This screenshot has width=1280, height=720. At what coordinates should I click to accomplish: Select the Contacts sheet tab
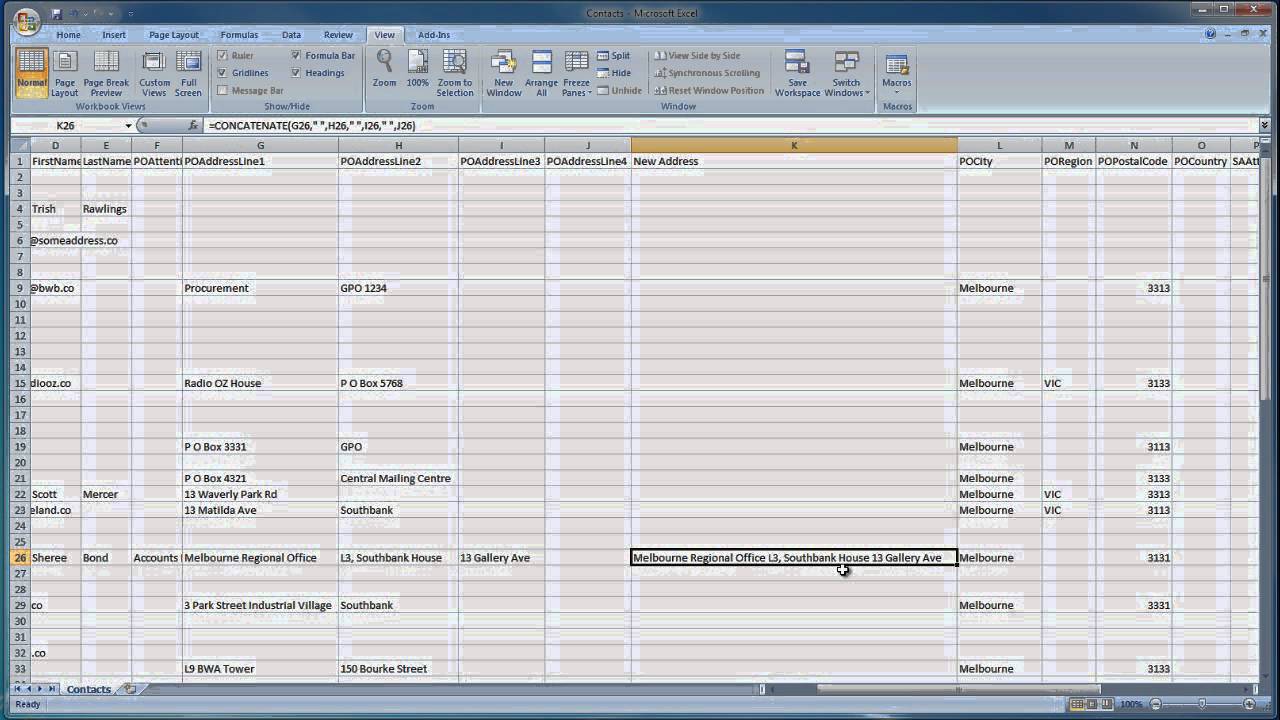click(89, 689)
